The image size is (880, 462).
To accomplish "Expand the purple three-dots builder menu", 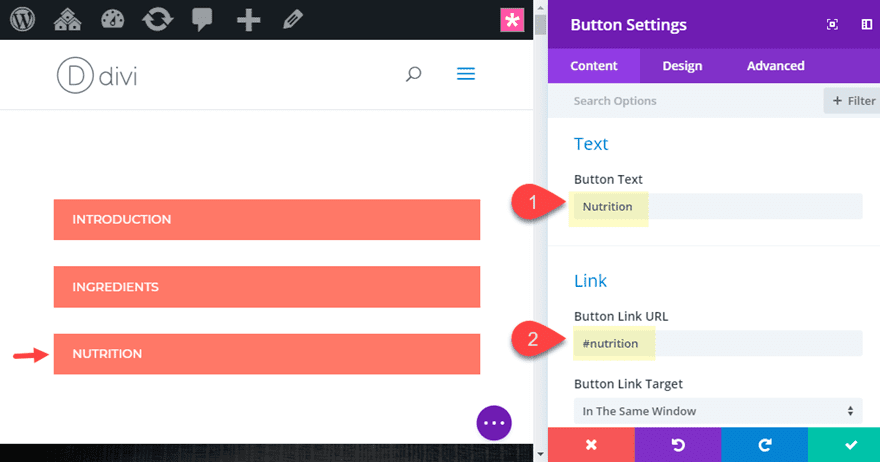I will pos(494,423).
